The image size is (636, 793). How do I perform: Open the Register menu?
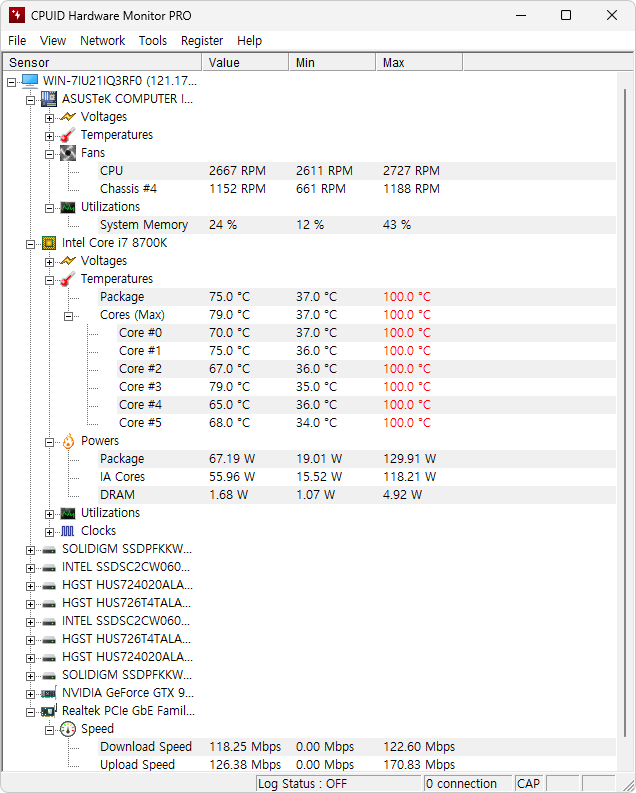coord(202,40)
